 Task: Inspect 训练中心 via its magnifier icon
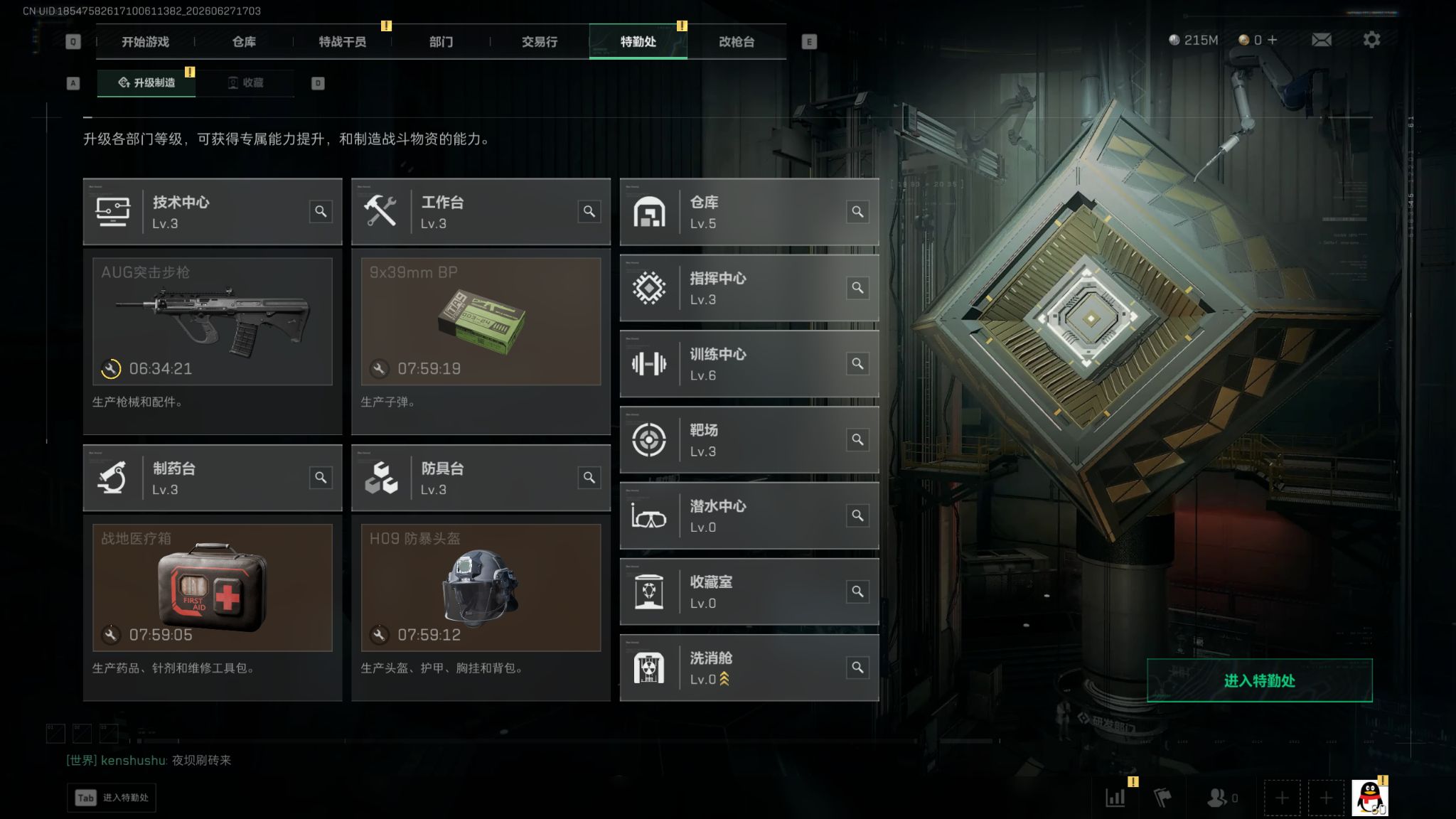coord(857,363)
